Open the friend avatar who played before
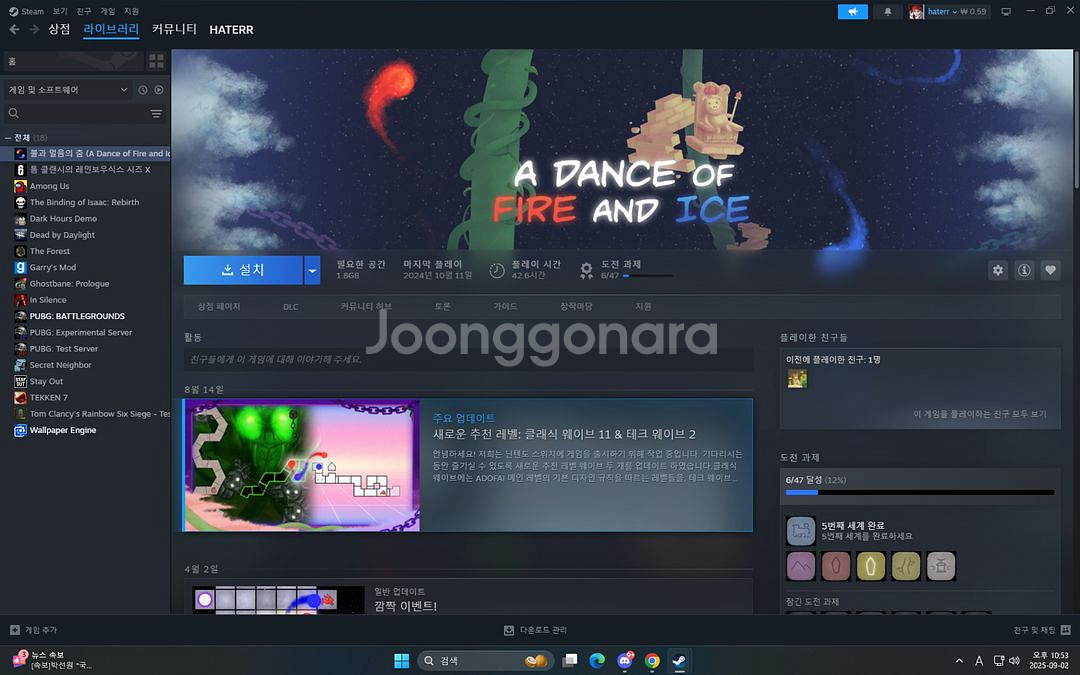Image resolution: width=1080 pixels, height=675 pixels. [x=797, y=379]
